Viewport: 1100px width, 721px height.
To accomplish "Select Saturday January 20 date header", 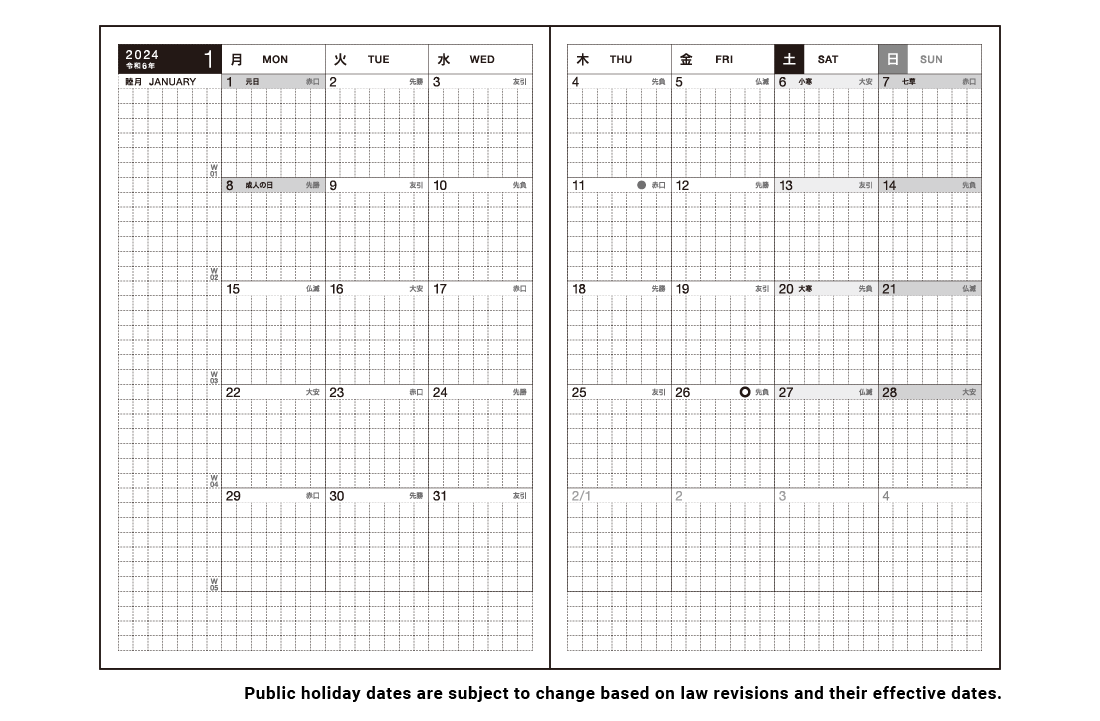I will [x=826, y=289].
